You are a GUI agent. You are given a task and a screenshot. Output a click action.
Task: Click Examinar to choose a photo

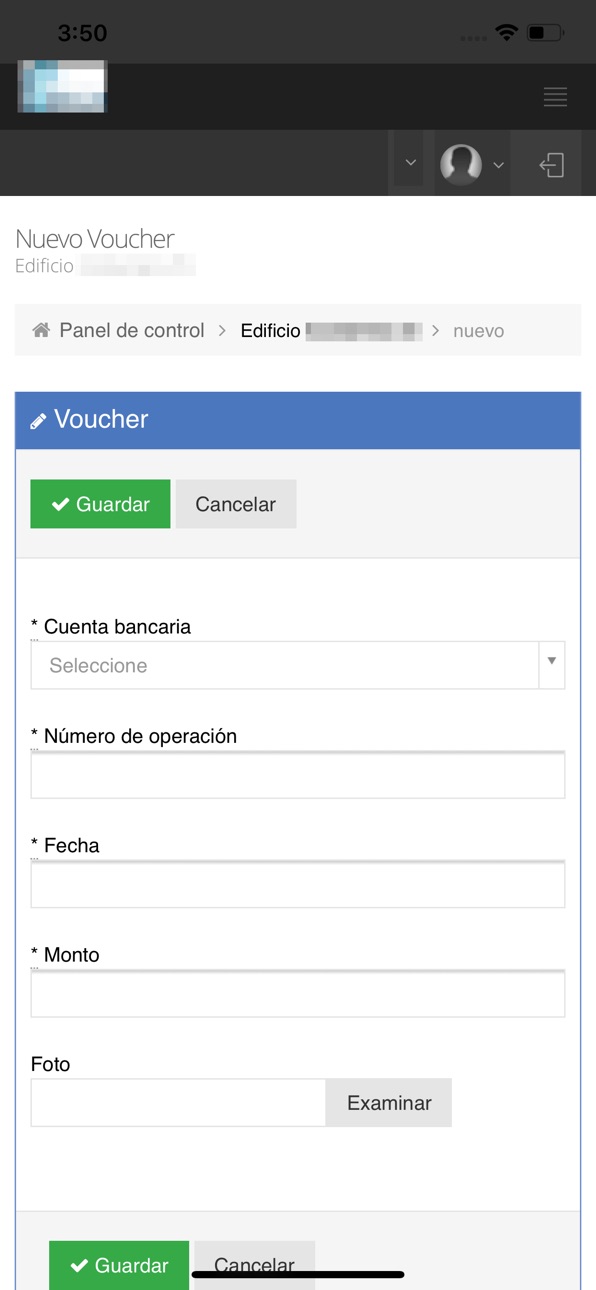(389, 1103)
